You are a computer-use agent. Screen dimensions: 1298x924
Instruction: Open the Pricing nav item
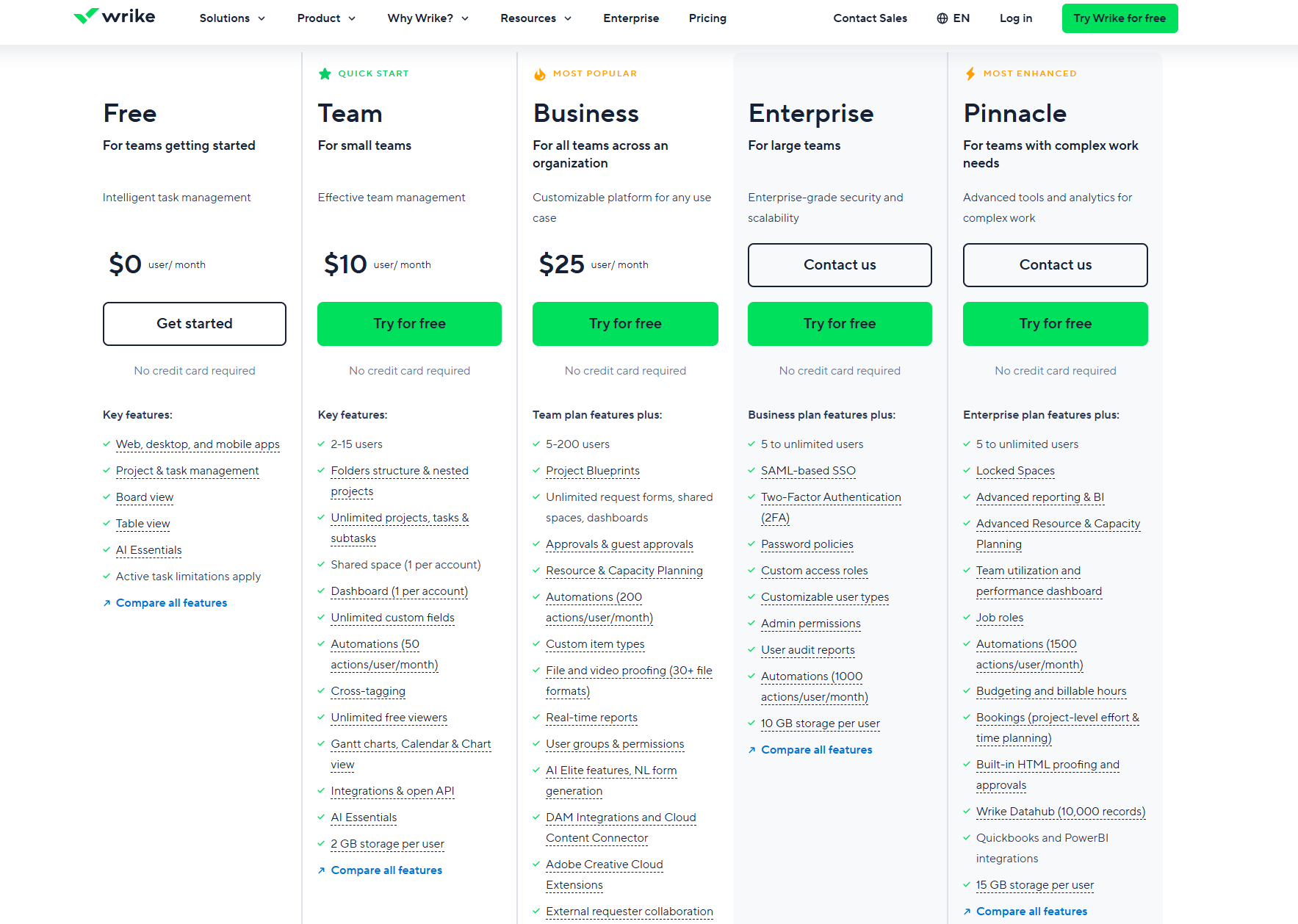[707, 18]
